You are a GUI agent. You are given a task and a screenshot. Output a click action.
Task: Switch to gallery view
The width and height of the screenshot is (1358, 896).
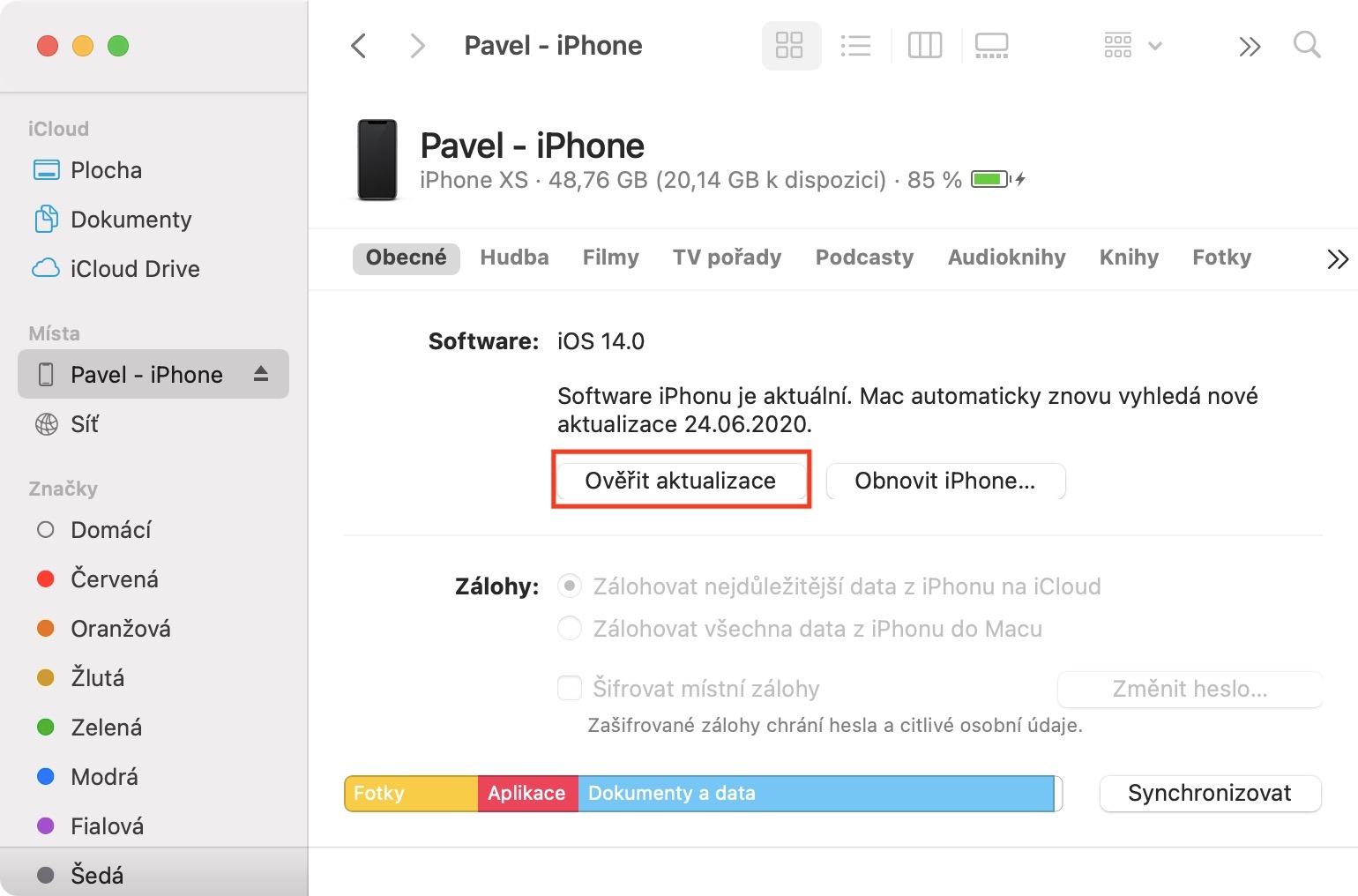[x=991, y=46]
